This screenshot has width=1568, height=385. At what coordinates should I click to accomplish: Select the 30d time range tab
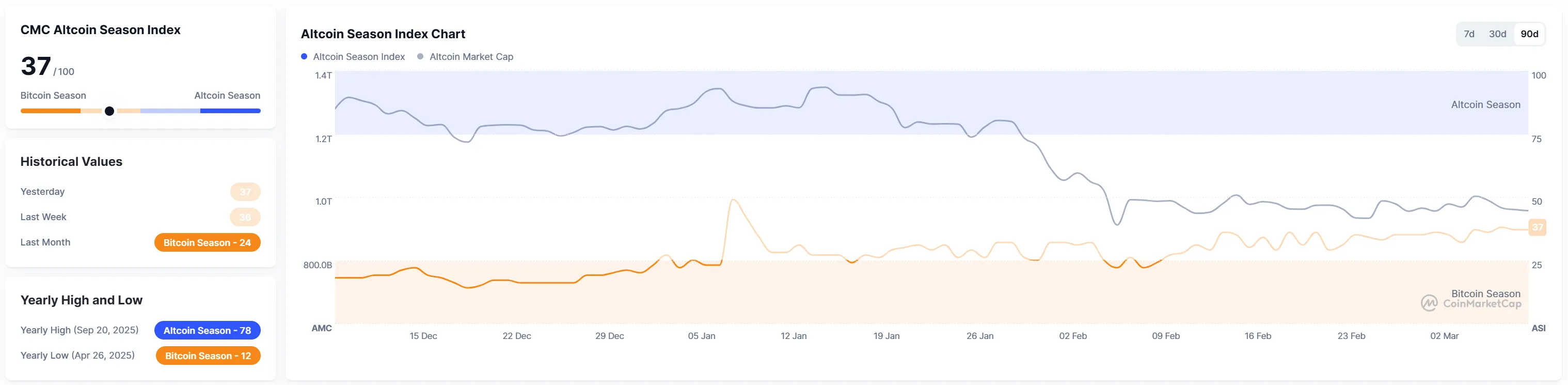click(1497, 34)
